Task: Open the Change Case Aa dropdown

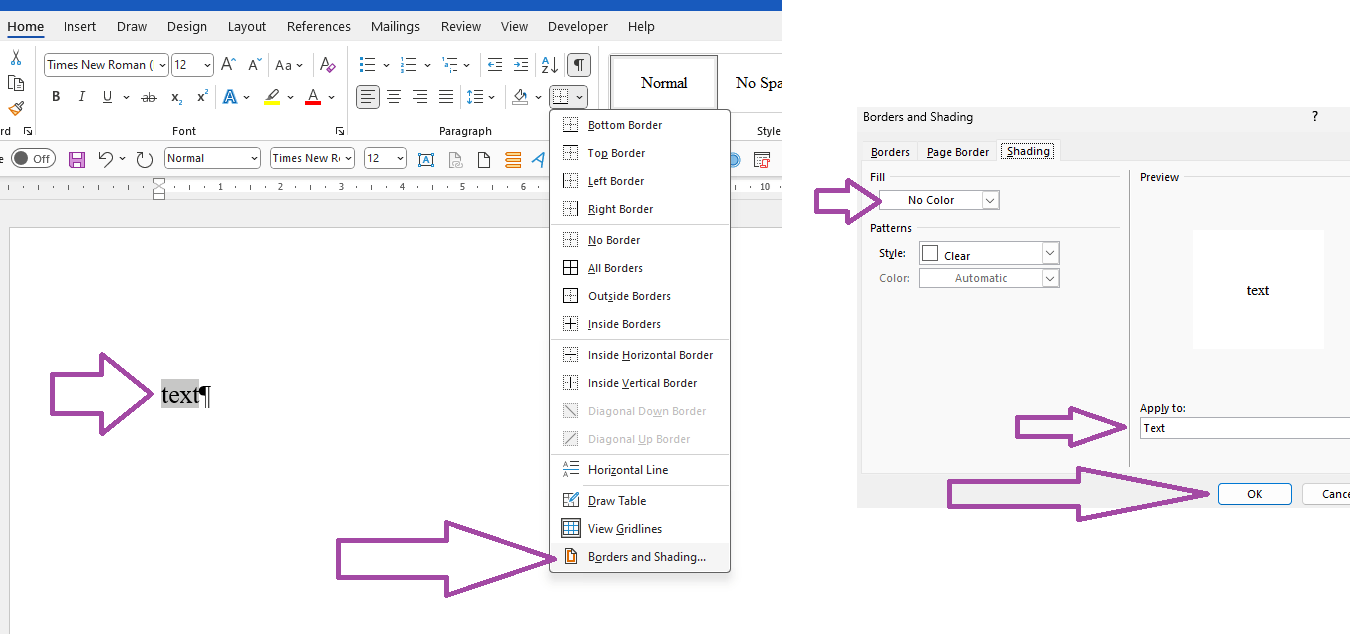Action: click(x=290, y=65)
